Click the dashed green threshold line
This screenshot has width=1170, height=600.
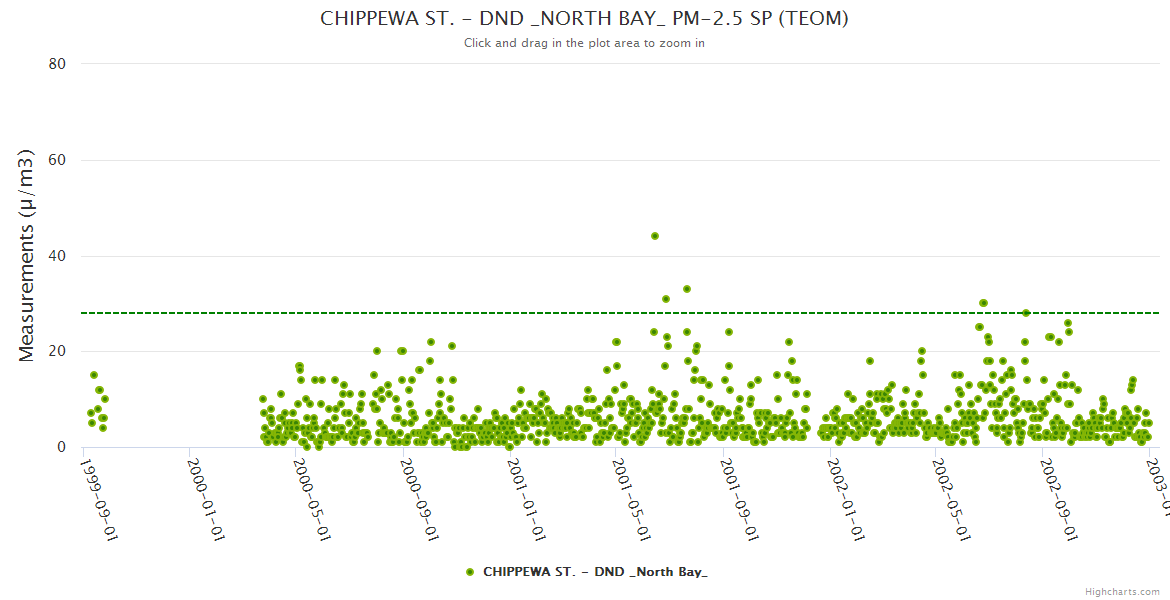(400, 313)
